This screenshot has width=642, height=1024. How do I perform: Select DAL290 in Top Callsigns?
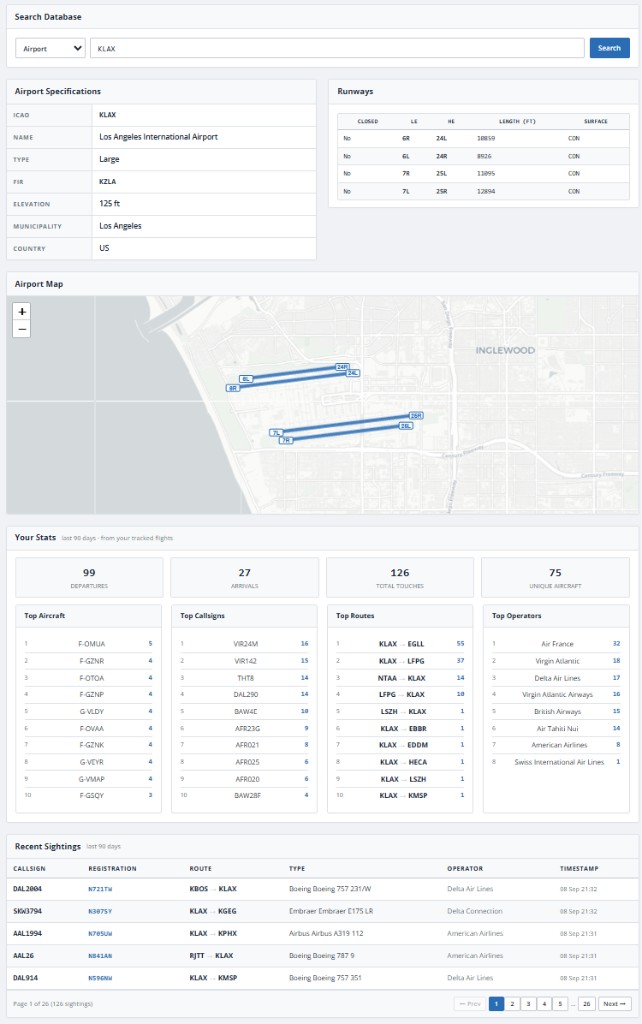[244, 694]
